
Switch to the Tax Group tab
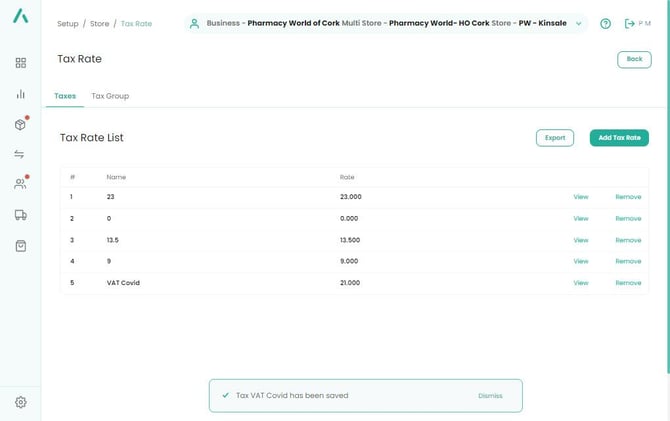pos(110,96)
